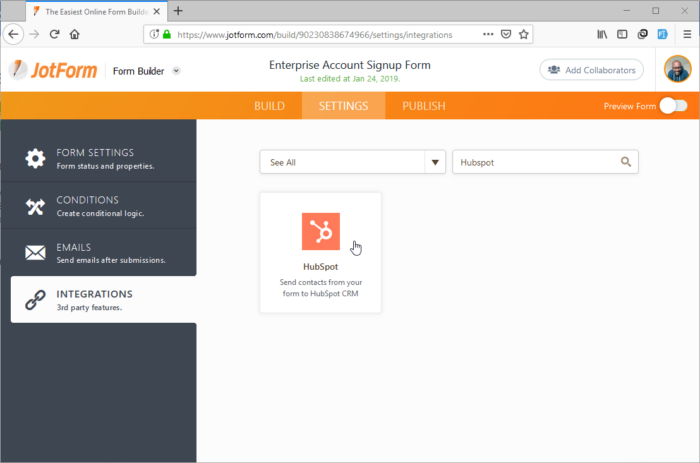The image size is (700, 463).
Task: Open page actions three-dots menu
Action: pyautogui.click(x=488, y=34)
